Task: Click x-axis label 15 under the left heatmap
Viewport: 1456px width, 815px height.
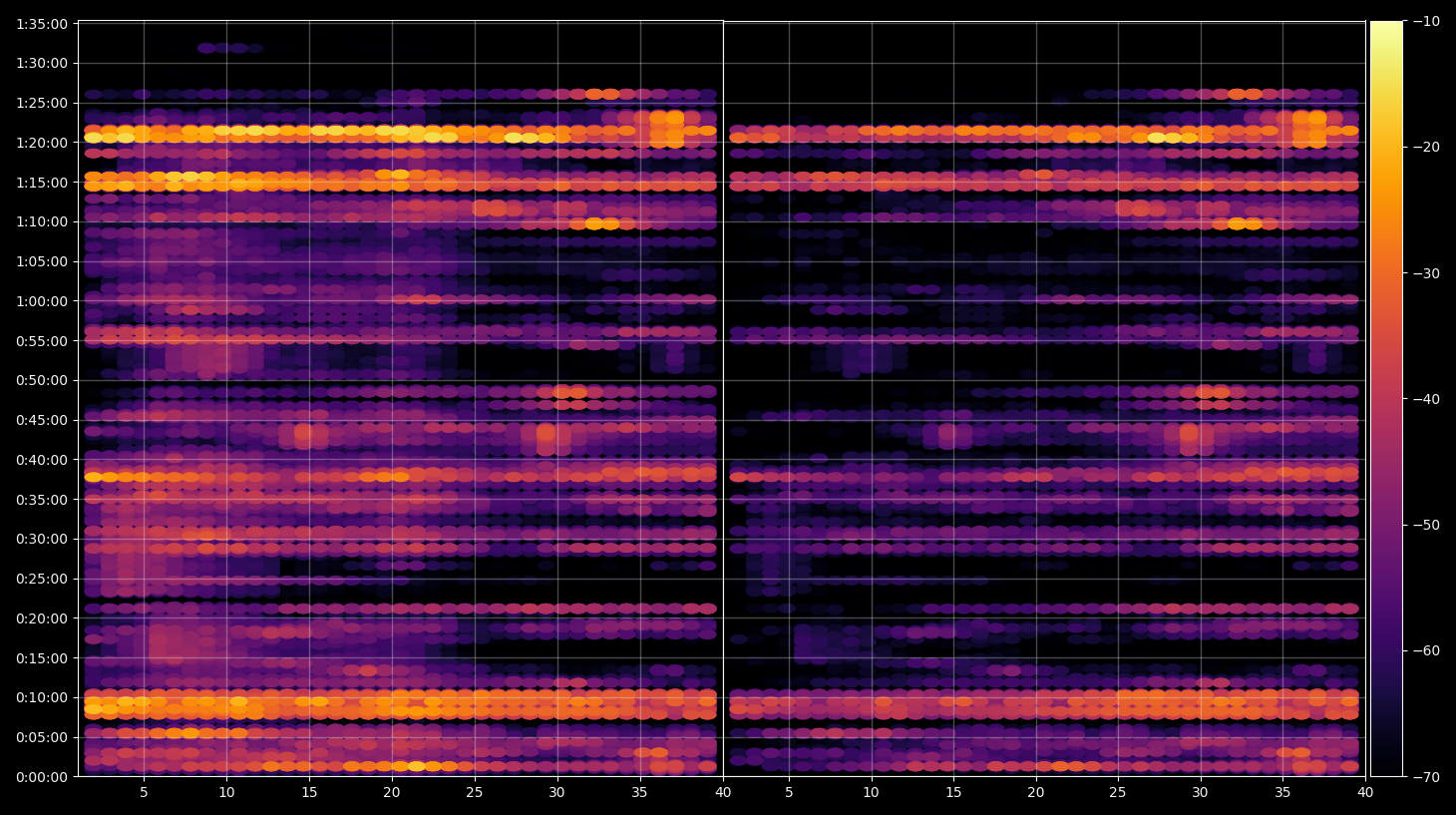Action: pyautogui.click(x=309, y=793)
